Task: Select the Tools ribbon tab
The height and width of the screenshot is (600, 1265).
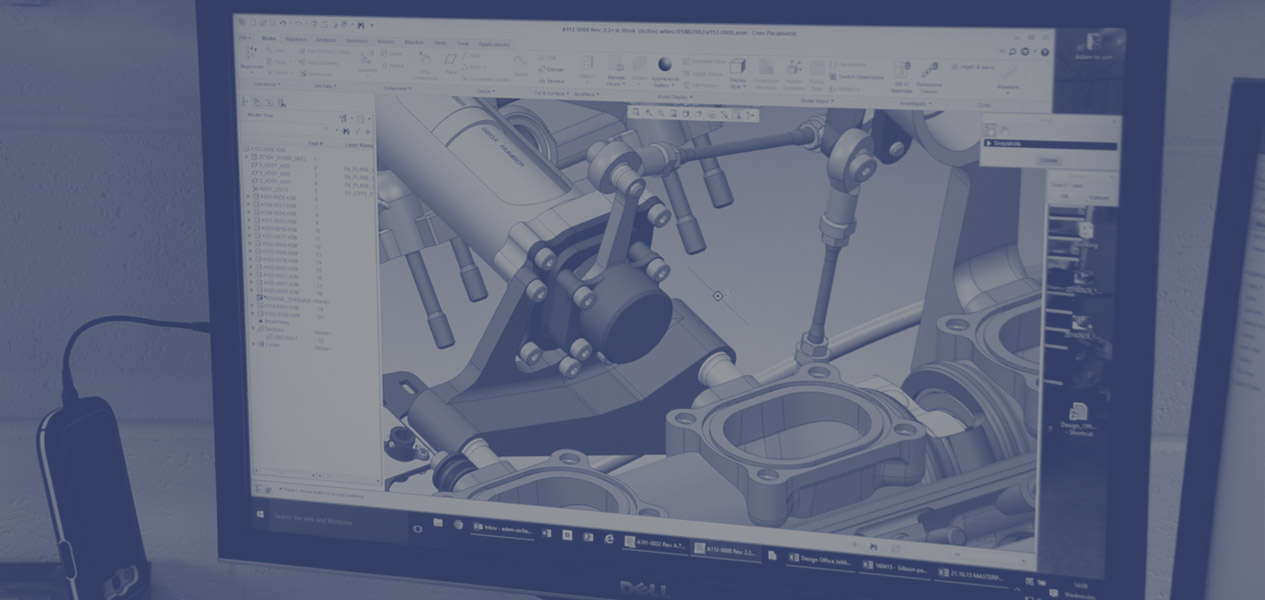Action: [x=440, y=43]
